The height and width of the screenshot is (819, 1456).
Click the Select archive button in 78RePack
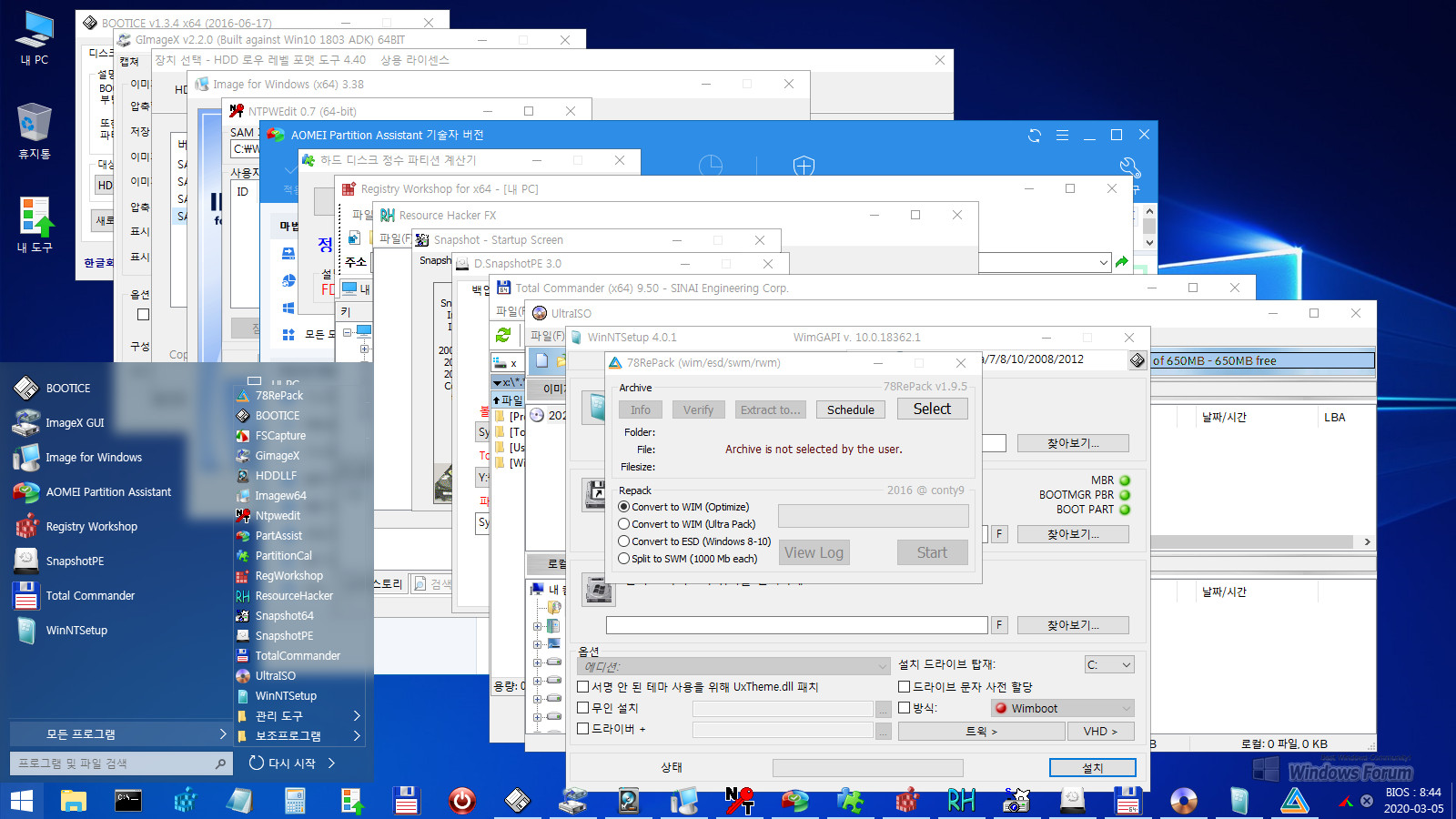click(932, 409)
